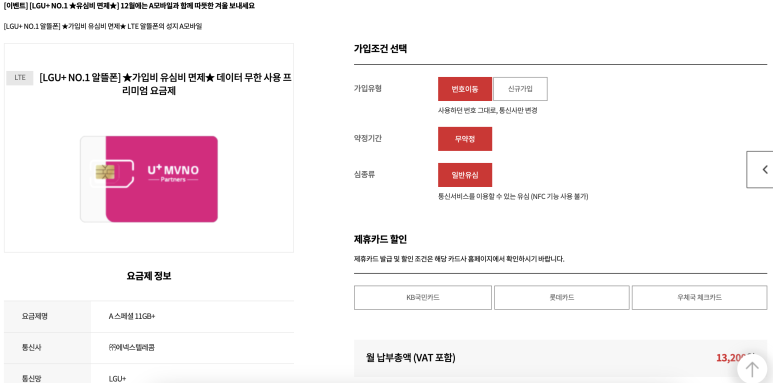Click the plan title heading with stars
This screenshot has height=383, width=773.
point(166,84)
